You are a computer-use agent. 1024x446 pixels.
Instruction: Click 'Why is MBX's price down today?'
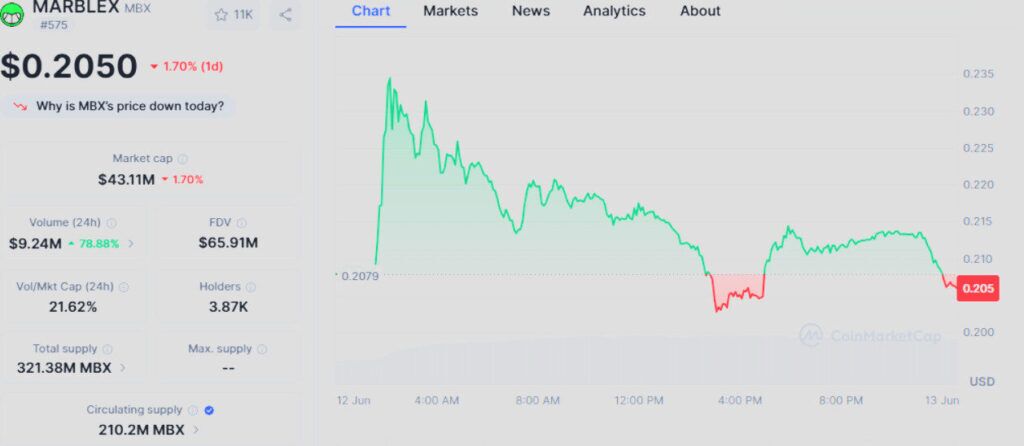click(129, 105)
